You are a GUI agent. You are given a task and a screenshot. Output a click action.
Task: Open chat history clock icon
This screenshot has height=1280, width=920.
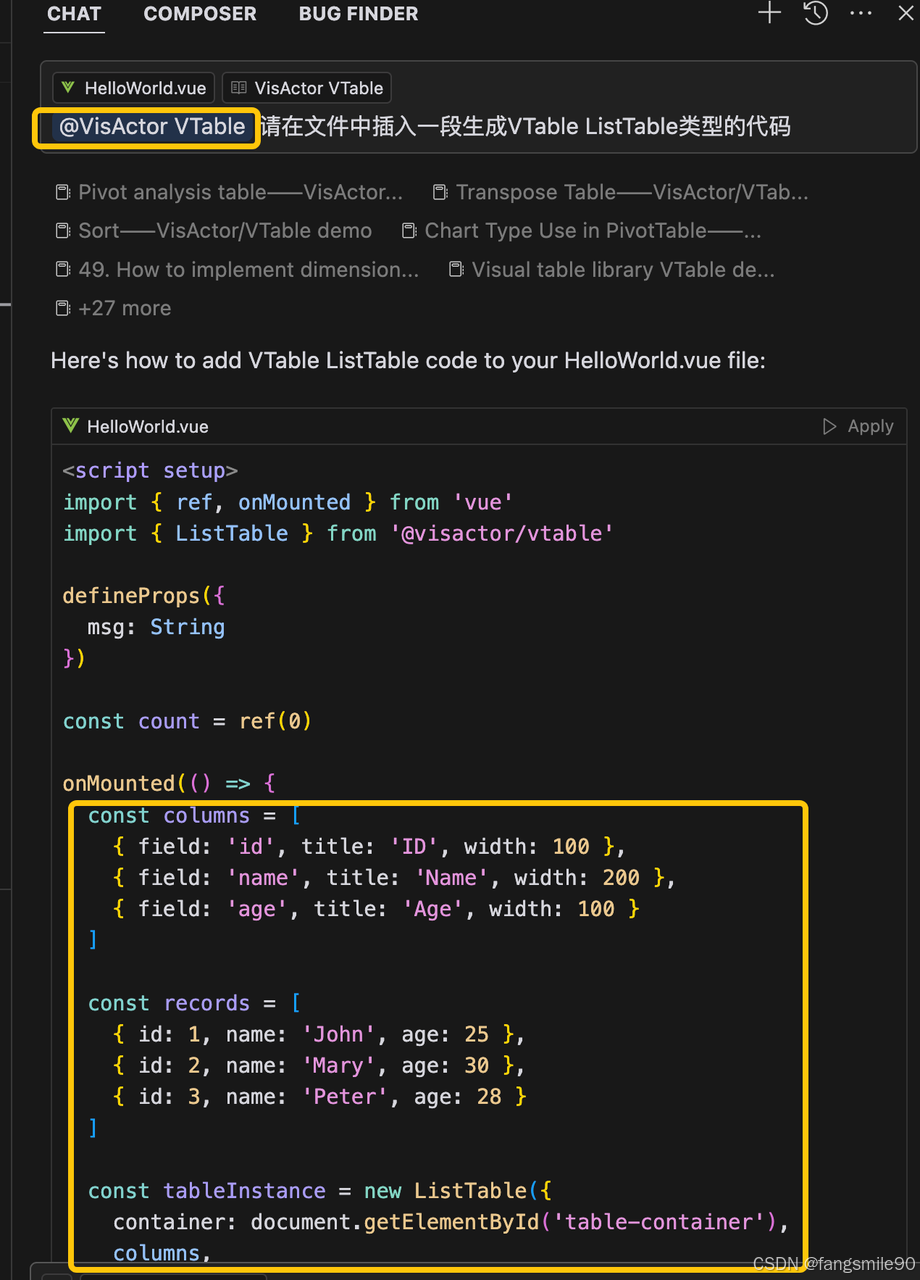(816, 13)
